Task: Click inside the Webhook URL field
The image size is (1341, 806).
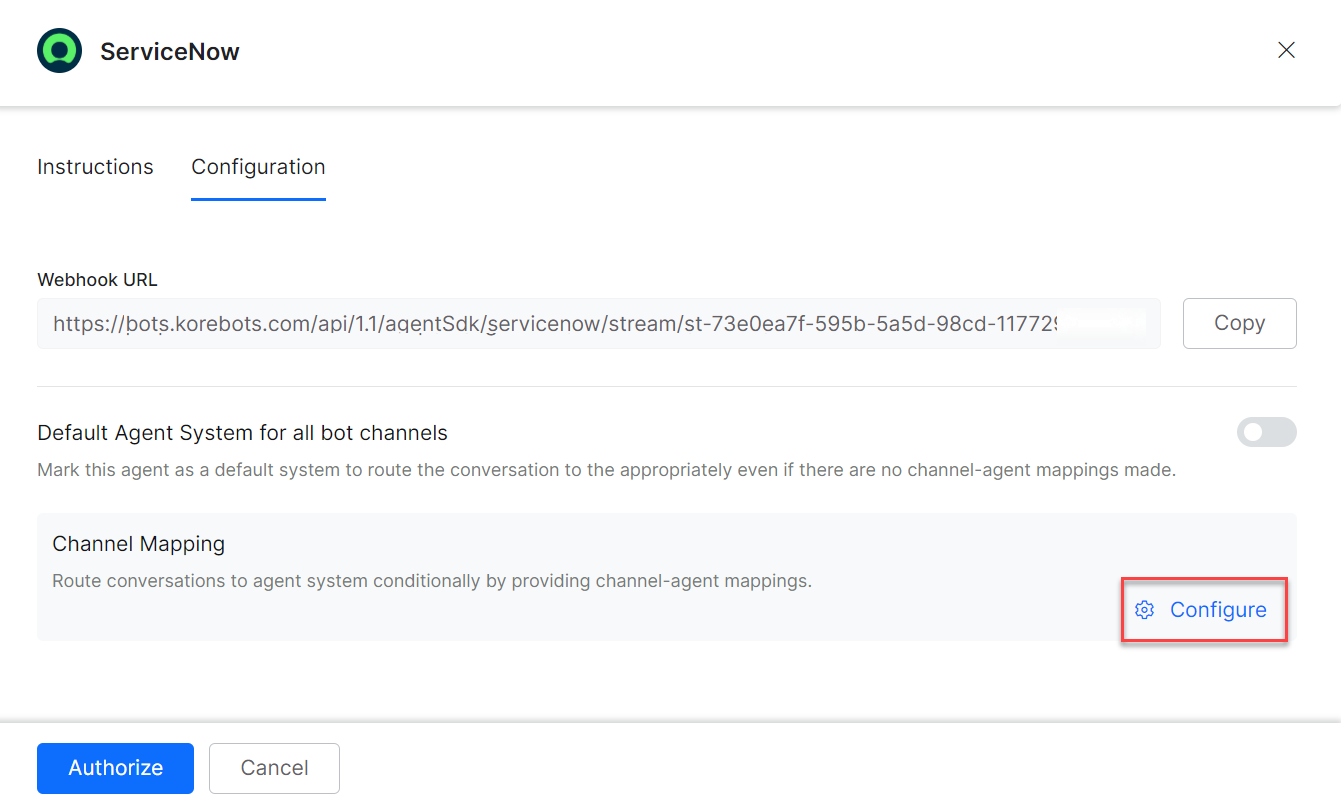Action: (598, 323)
